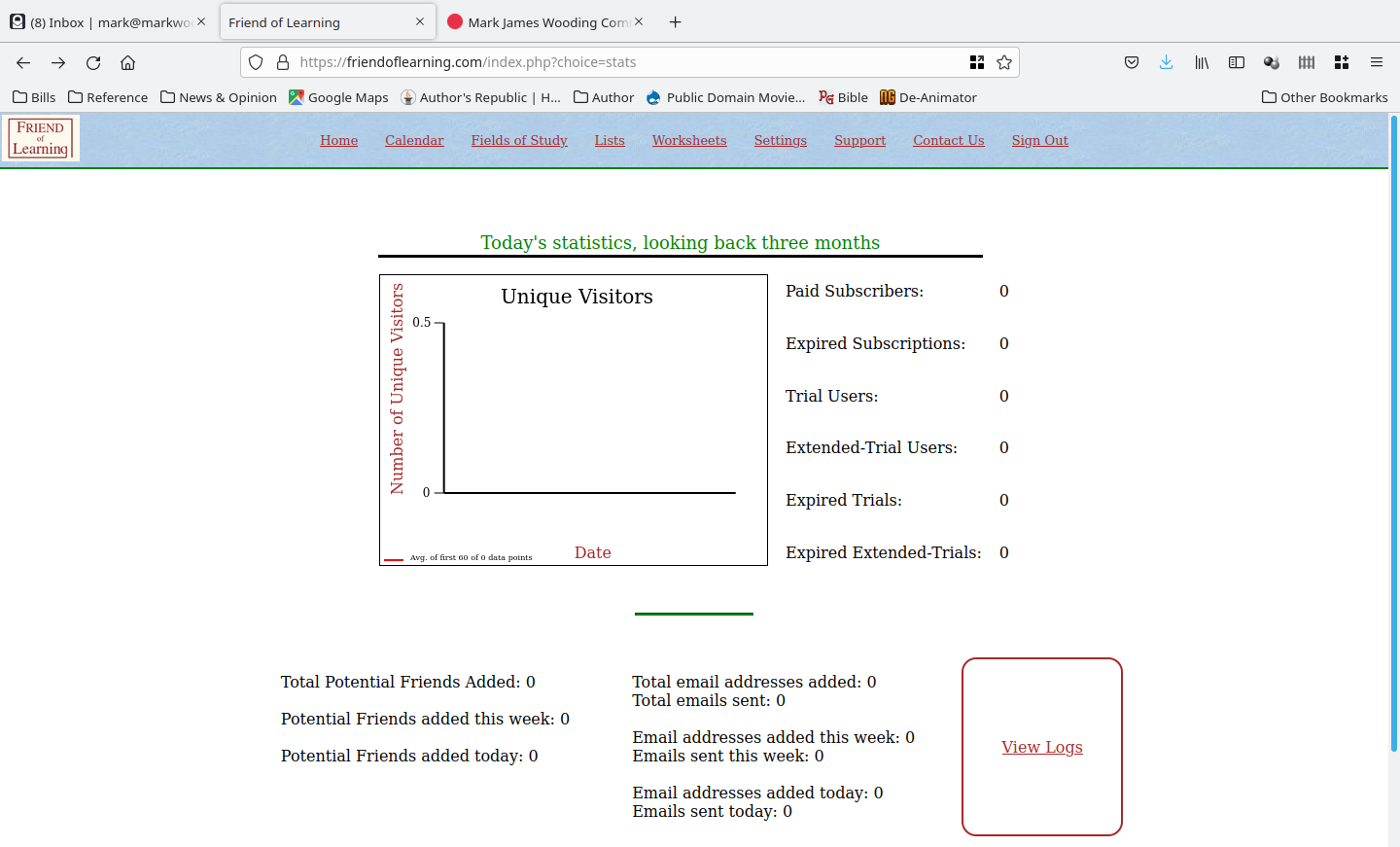Open the extension icon with vertical bars

click(x=1307, y=62)
